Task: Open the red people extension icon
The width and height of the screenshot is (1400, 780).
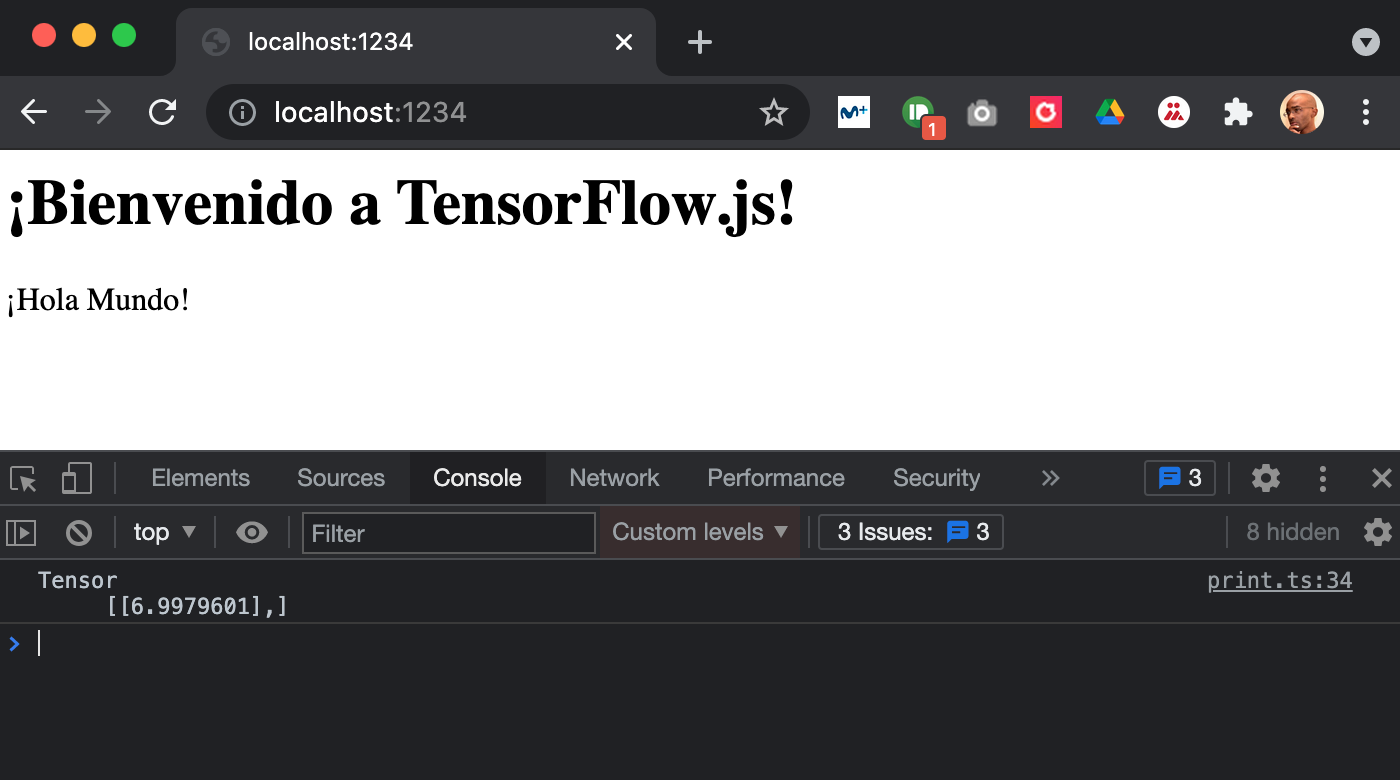Action: pyautogui.click(x=1174, y=112)
